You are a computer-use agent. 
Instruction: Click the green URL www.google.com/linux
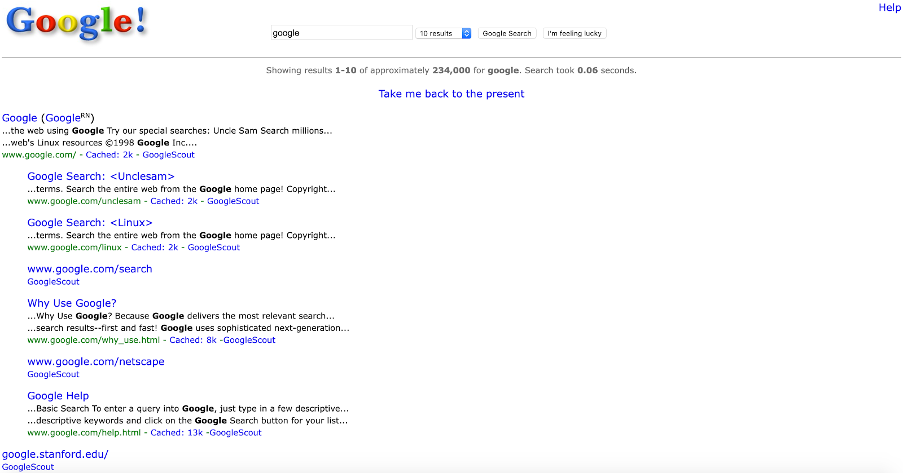pyautogui.click(x=74, y=247)
